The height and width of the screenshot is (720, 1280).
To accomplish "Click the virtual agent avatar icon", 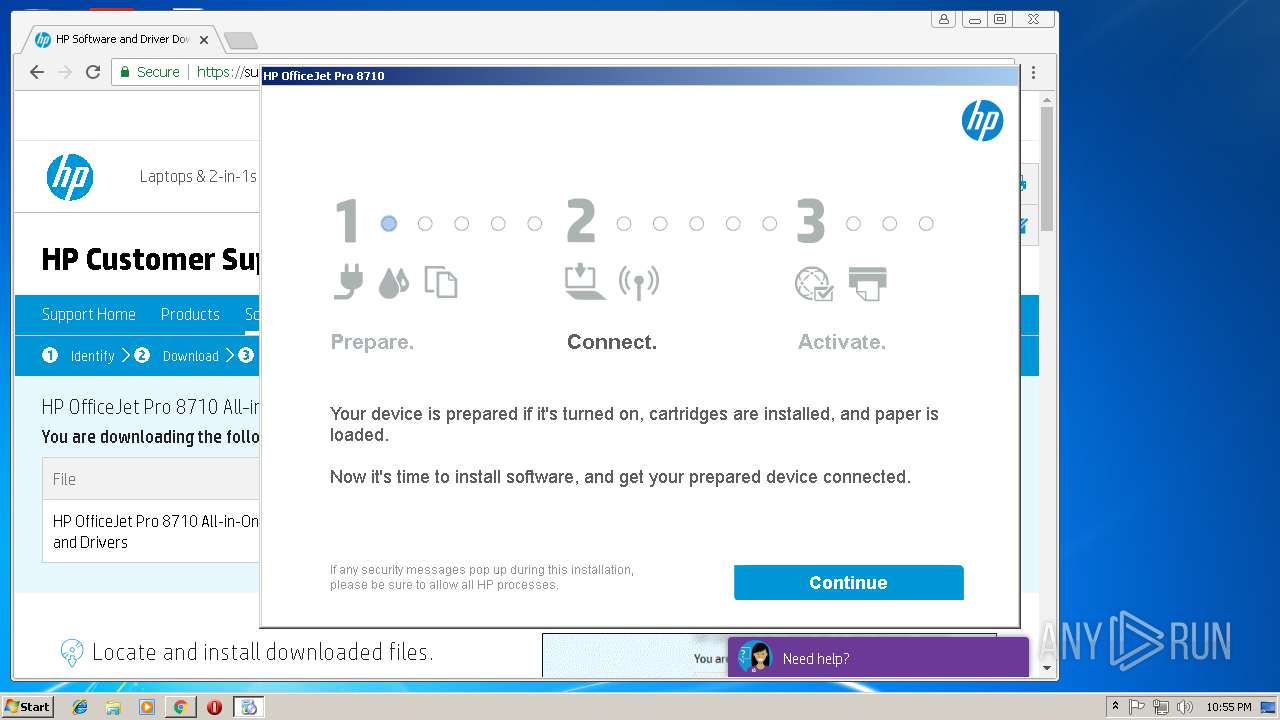I will [x=755, y=657].
